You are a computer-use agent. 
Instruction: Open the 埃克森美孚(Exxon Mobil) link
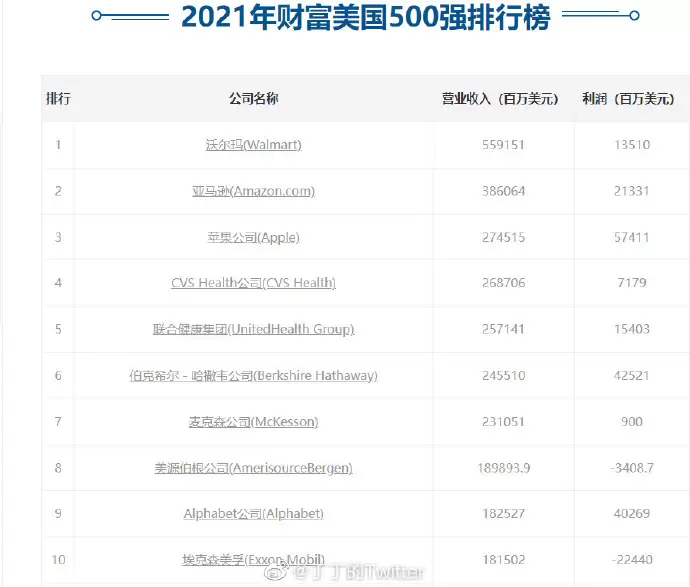click(x=253, y=560)
